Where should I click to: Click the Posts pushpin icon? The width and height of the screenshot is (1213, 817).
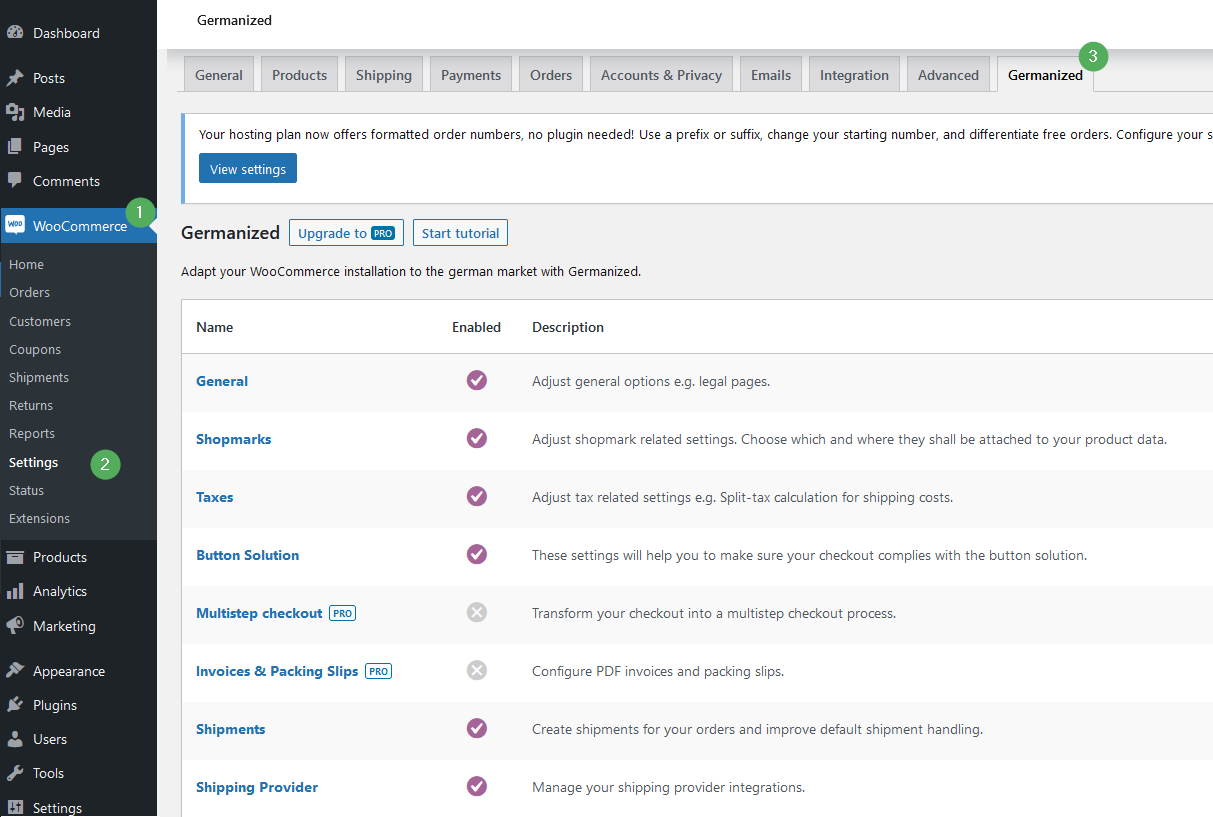(15, 78)
